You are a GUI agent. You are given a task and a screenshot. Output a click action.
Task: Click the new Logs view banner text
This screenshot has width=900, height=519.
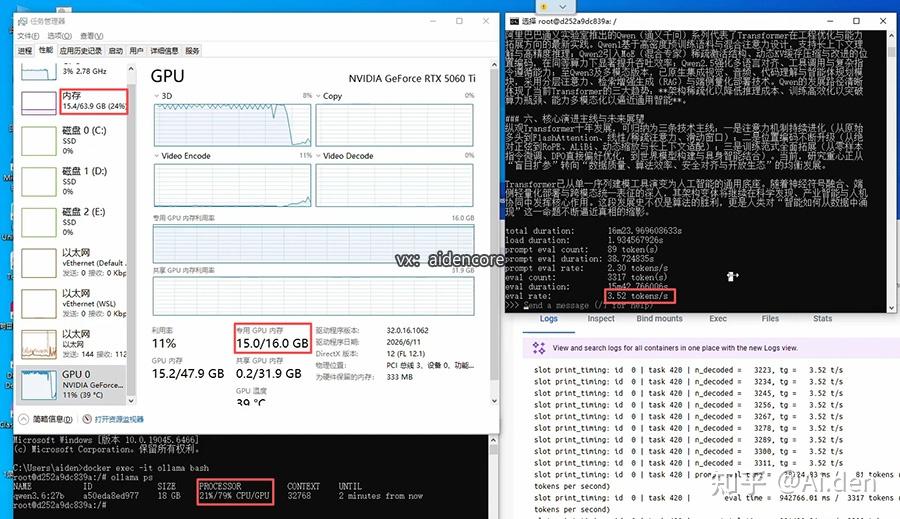click(675, 348)
